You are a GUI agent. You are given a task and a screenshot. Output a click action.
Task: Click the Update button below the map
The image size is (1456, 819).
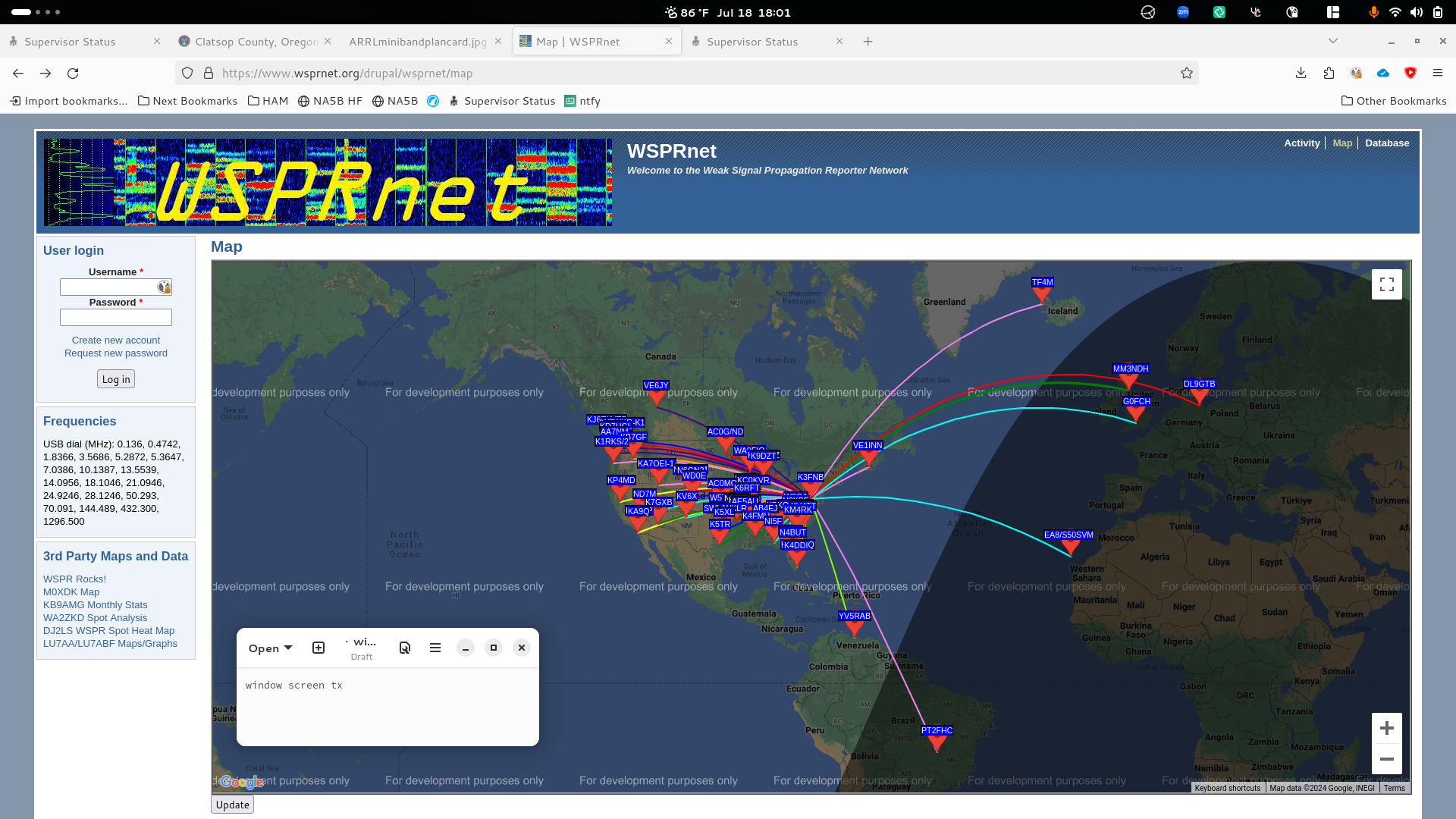[x=232, y=805]
